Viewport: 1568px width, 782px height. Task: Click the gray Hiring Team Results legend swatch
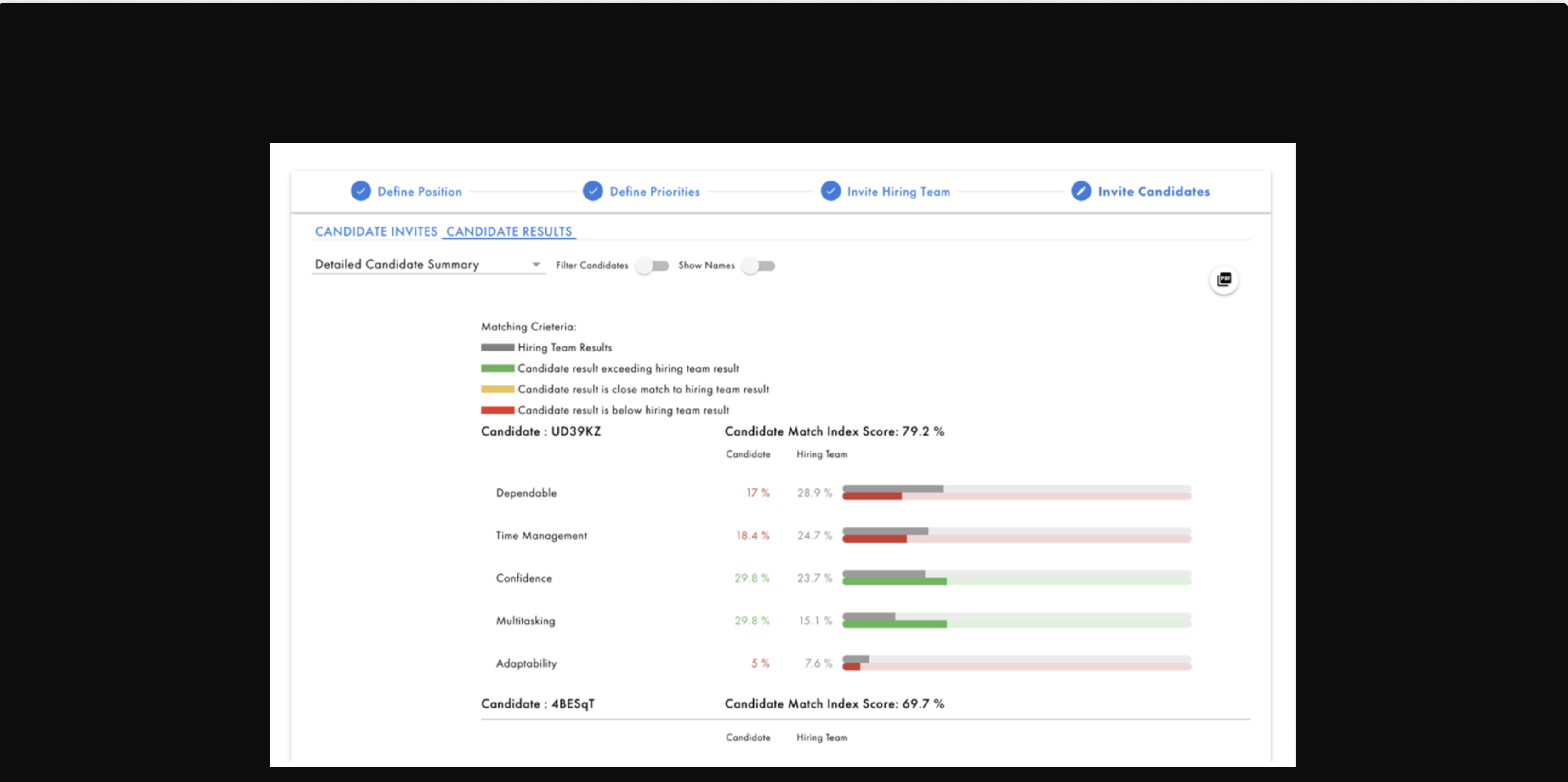pyautogui.click(x=497, y=347)
